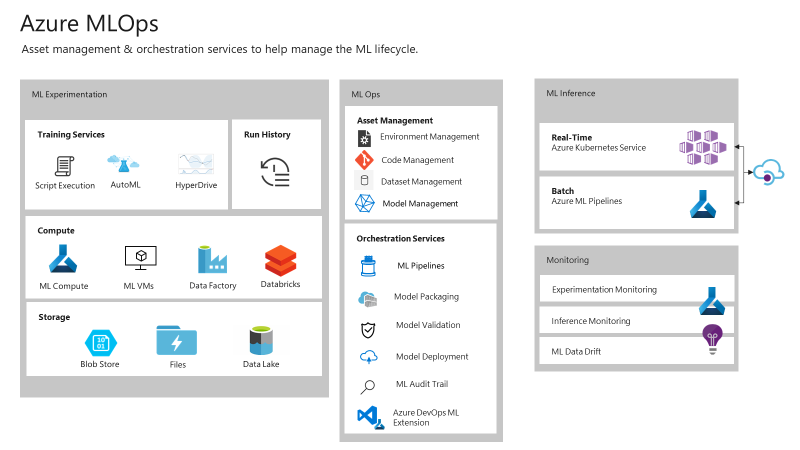Click the Environment Management label
The width and height of the screenshot is (800, 450).
pos(430,137)
